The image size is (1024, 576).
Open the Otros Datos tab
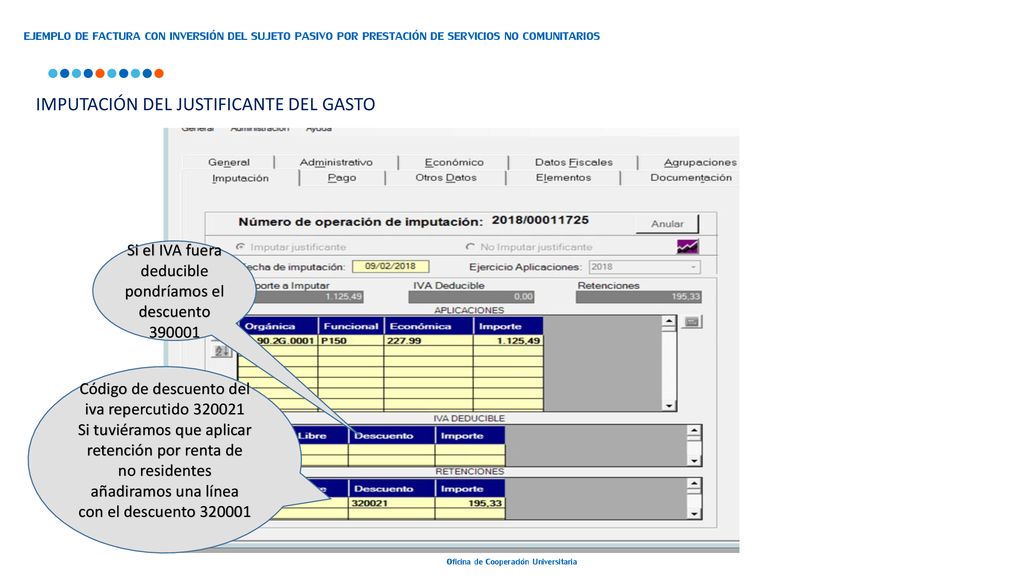[x=445, y=178]
